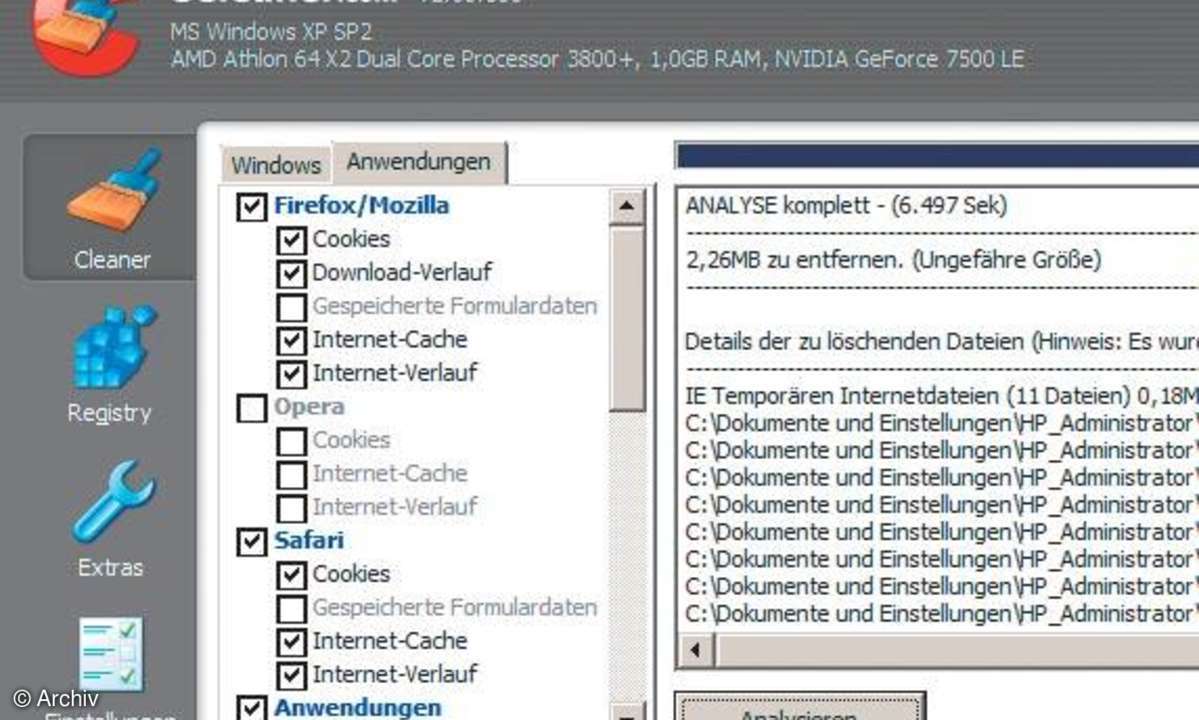This screenshot has height=720, width=1199.
Task: Uncheck Internet-Verlauf under Safari
Action: coord(291,675)
